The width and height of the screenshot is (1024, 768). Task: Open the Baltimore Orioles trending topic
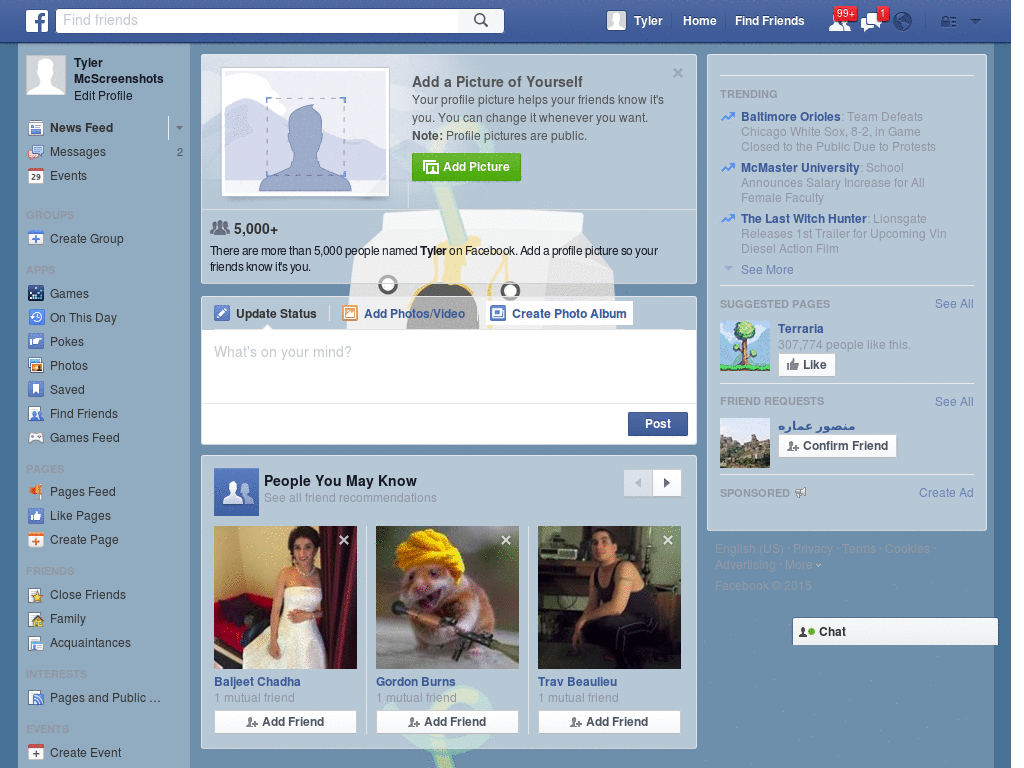(x=790, y=117)
